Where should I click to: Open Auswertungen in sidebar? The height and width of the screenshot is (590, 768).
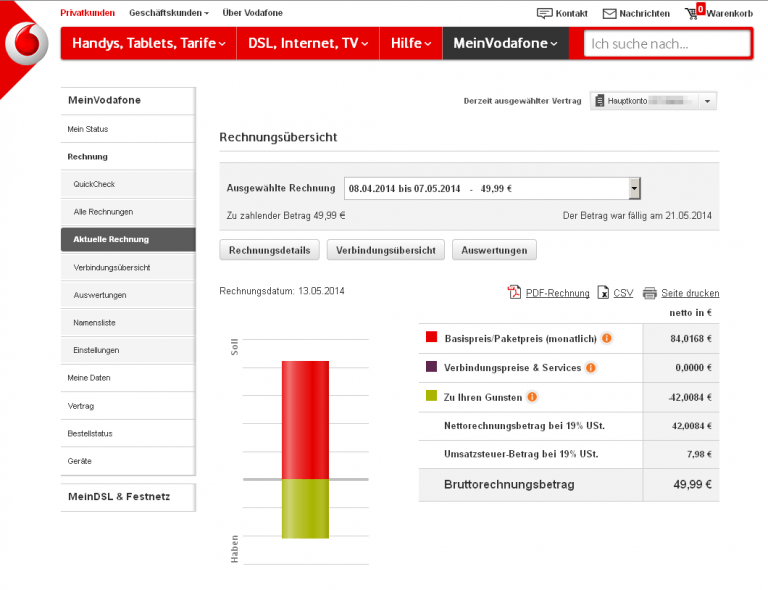point(128,295)
